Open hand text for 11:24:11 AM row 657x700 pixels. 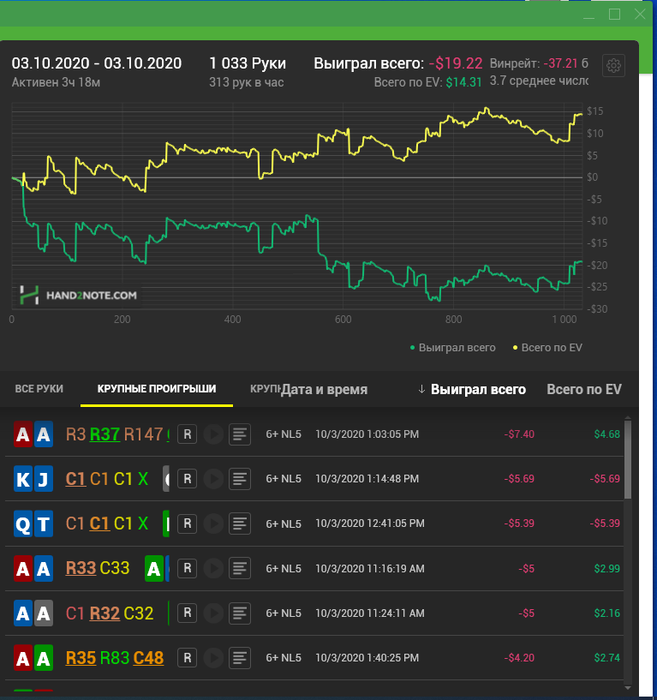point(240,613)
